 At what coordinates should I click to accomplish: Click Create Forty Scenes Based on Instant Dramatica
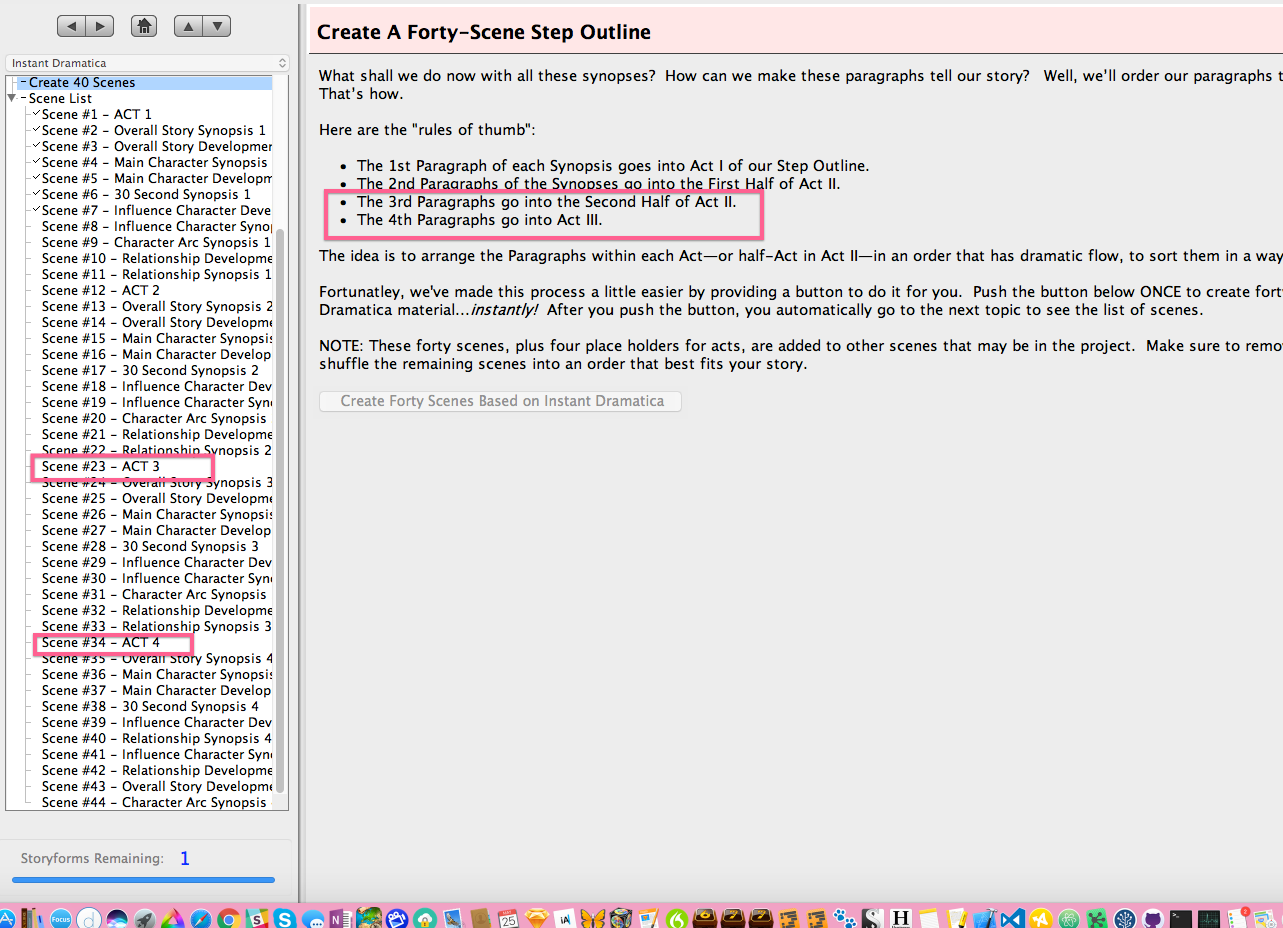coord(501,401)
